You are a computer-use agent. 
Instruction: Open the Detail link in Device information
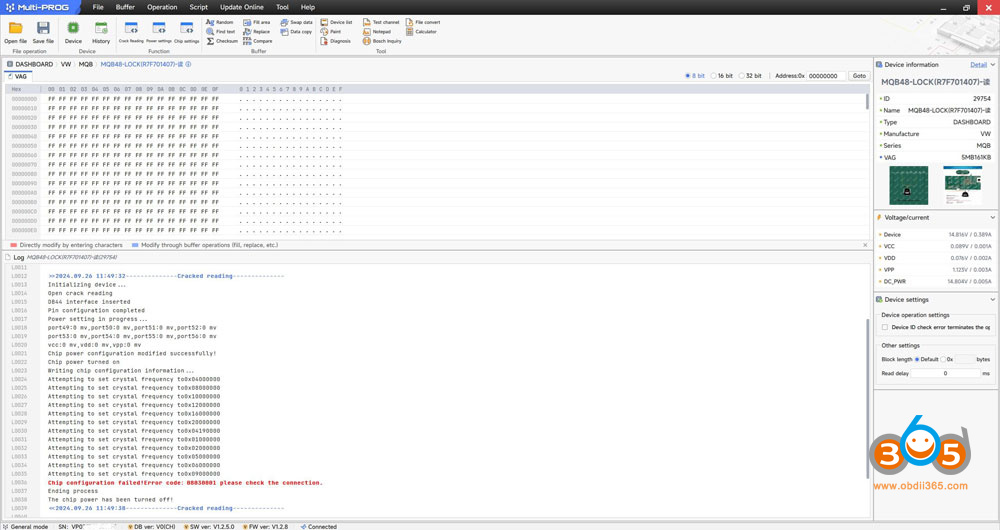pyautogui.click(x=978, y=65)
